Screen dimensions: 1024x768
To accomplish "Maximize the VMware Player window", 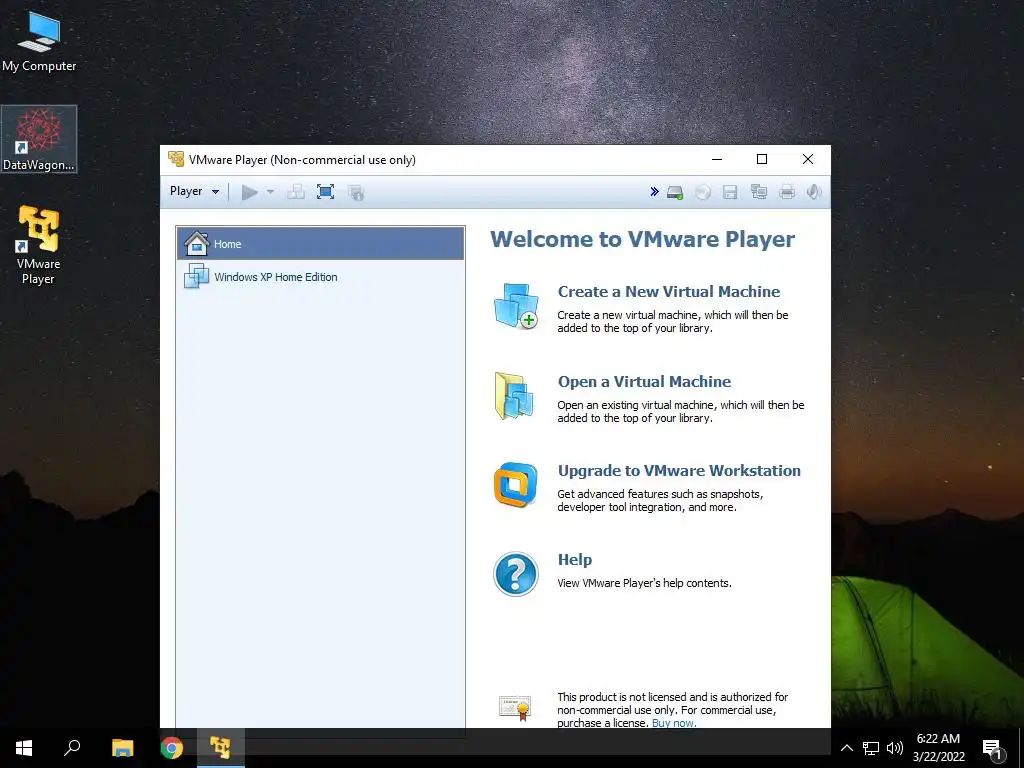I will (x=761, y=159).
